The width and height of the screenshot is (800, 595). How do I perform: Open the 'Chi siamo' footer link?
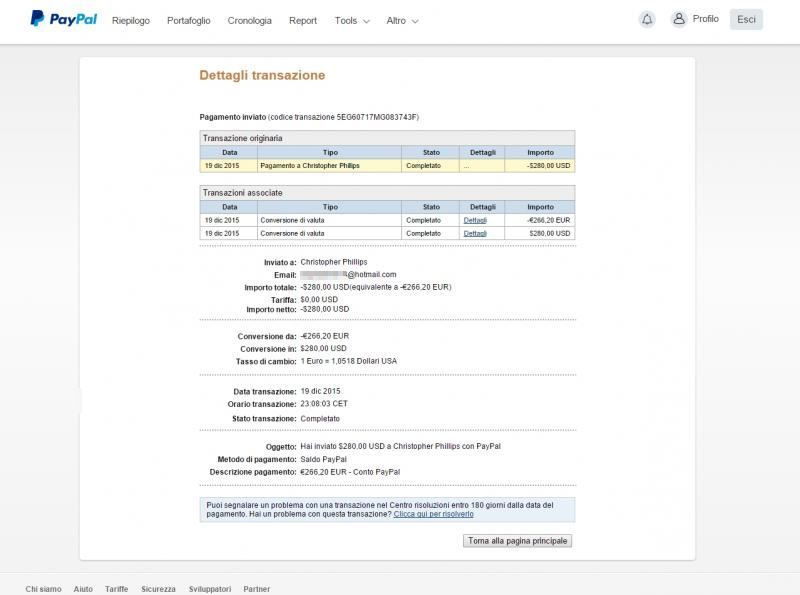coord(43,589)
